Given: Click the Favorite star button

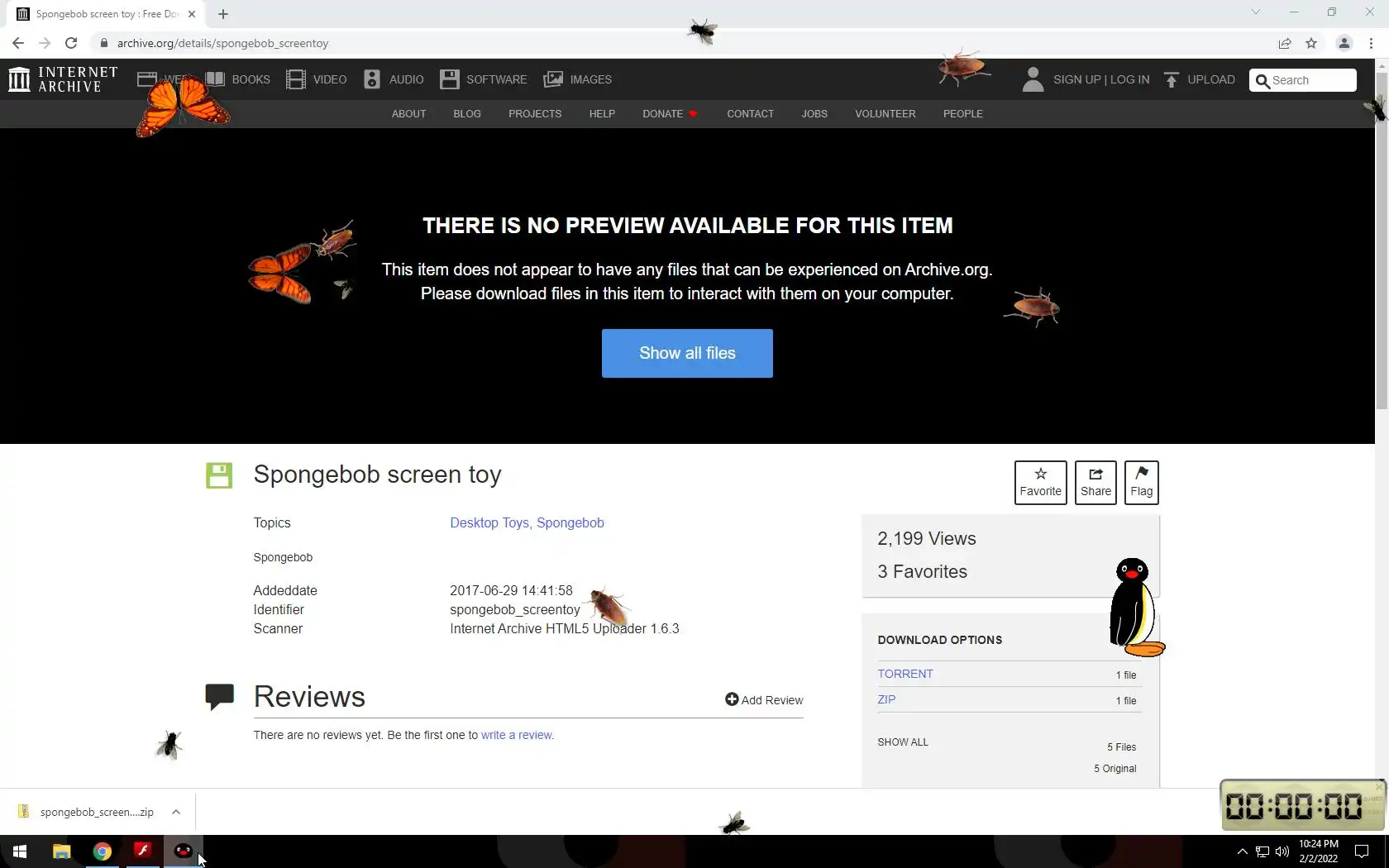Looking at the screenshot, I should 1040,482.
